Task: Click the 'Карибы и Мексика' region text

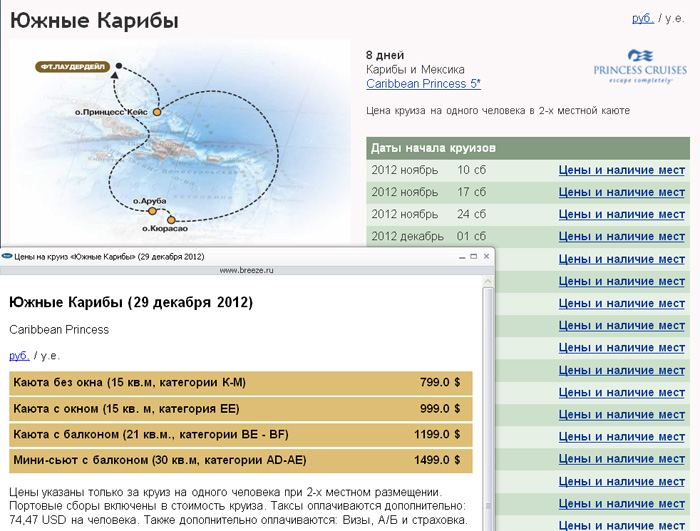Action: [x=415, y=70]
